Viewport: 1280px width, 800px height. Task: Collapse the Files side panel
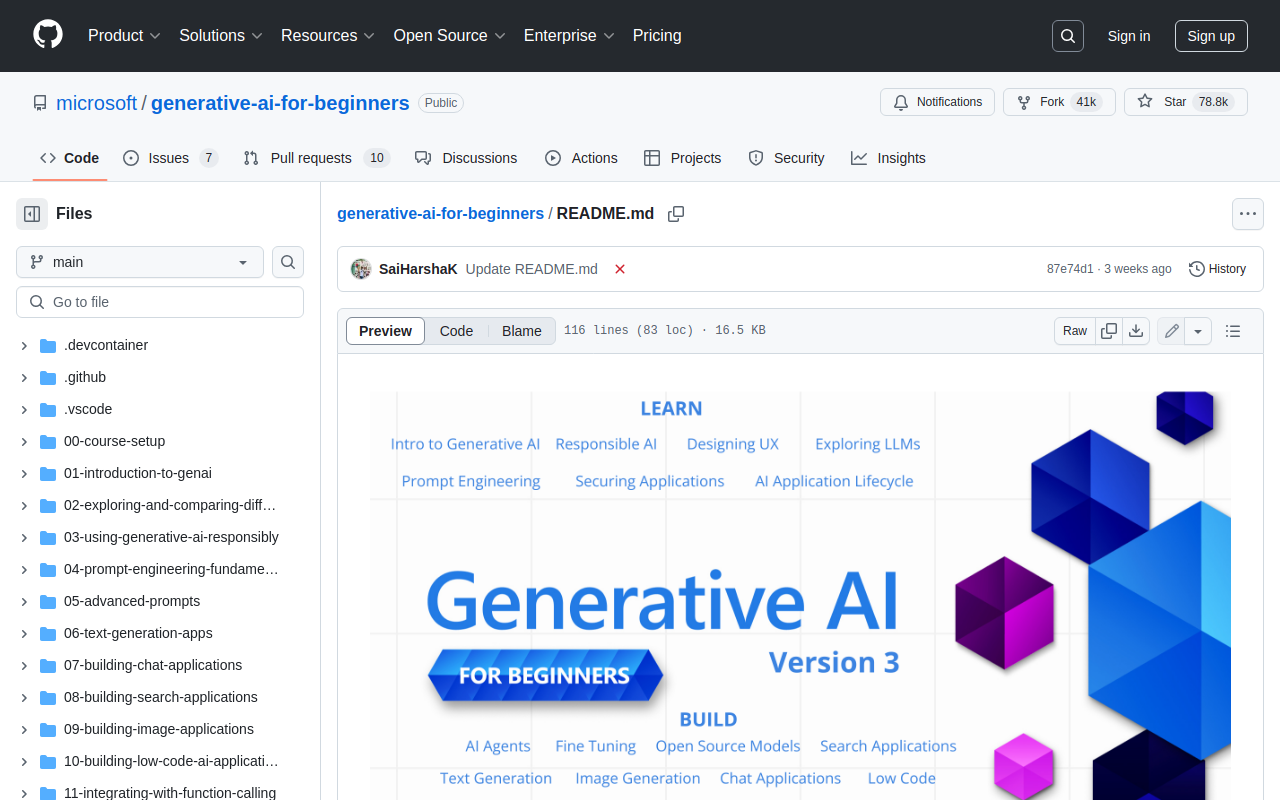(32, 214)
